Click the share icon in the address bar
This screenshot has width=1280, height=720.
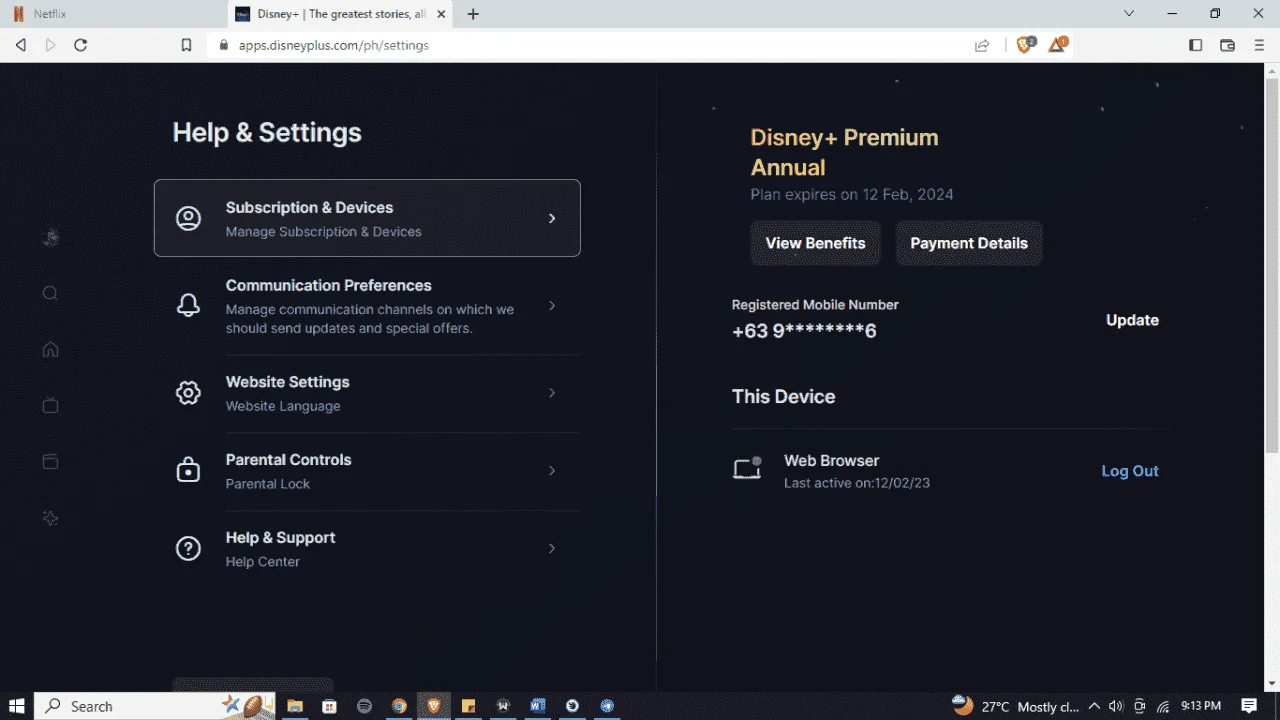[x=982, y=45]
